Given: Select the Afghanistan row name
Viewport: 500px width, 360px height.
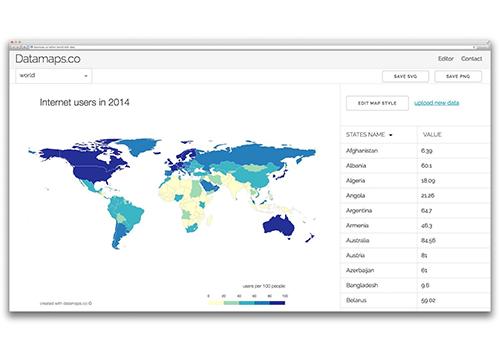Looking at the screenshot, I should point(362,151).
